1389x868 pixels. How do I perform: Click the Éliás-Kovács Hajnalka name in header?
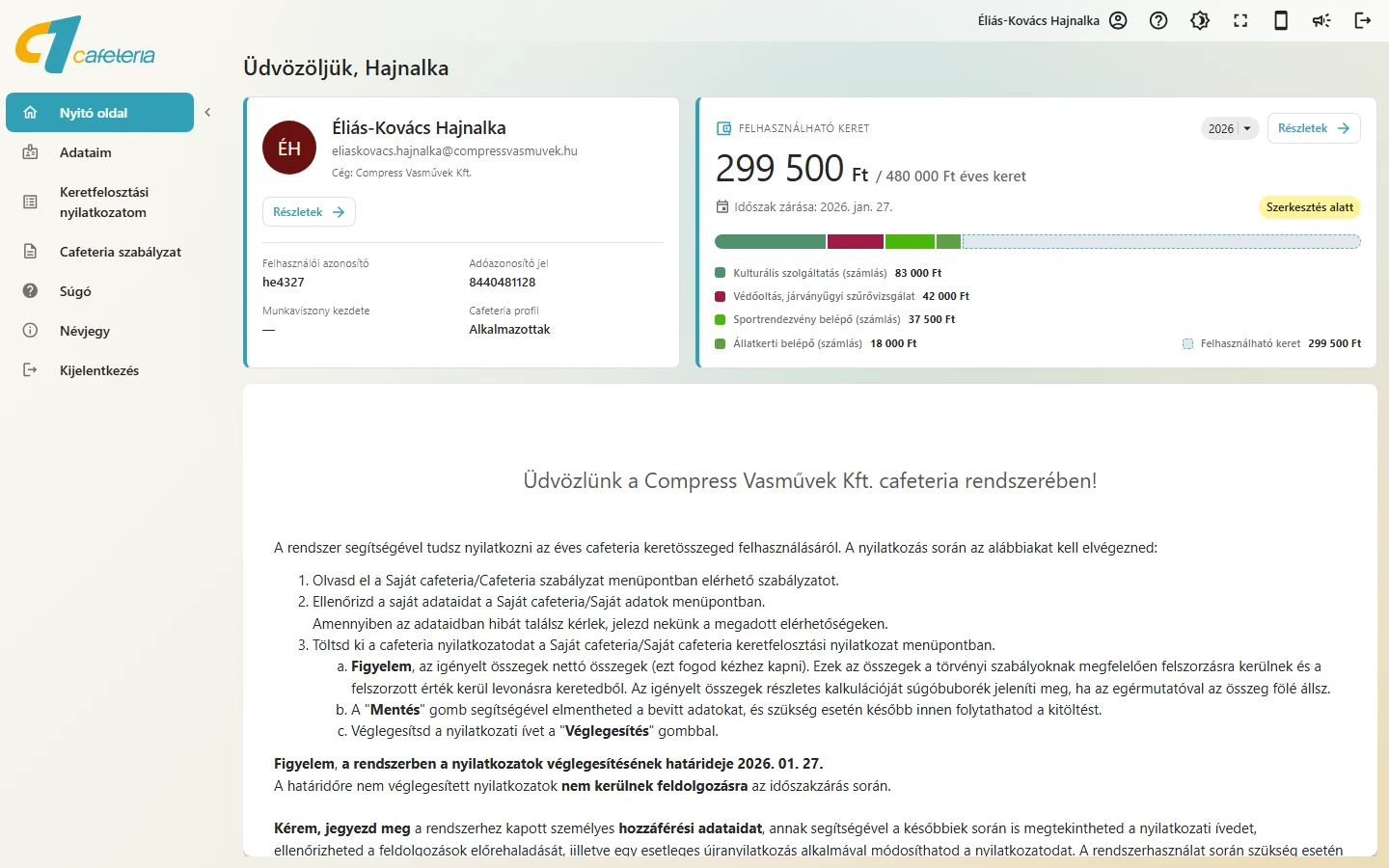pos(1039,20)
